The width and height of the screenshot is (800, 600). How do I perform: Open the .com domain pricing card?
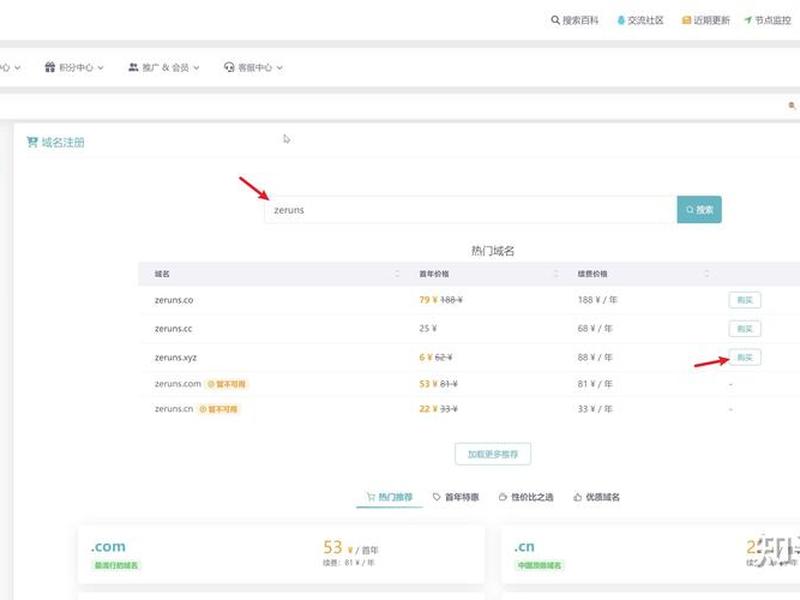pos(281,554)
